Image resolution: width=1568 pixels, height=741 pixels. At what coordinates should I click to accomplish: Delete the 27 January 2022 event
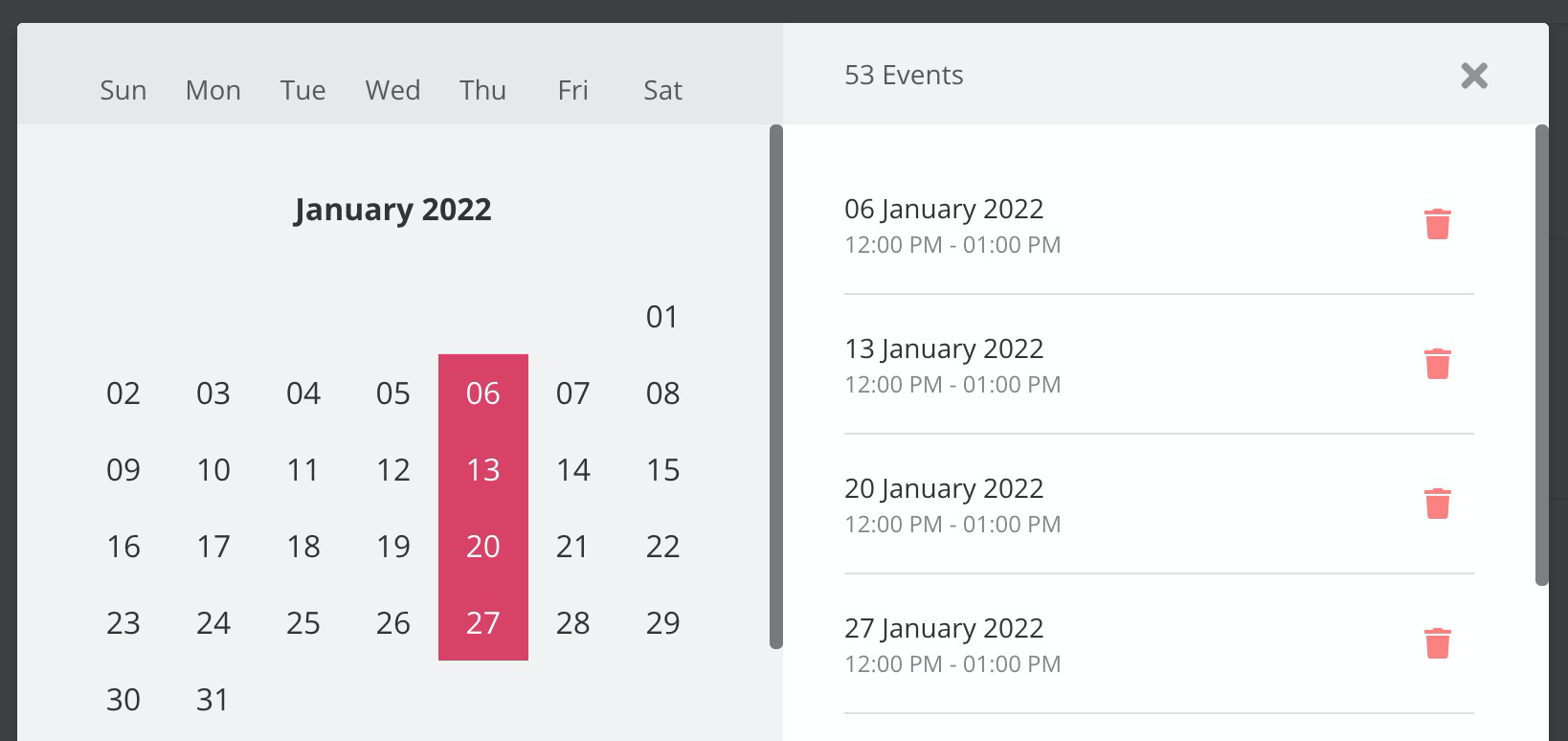point(1438,642)
